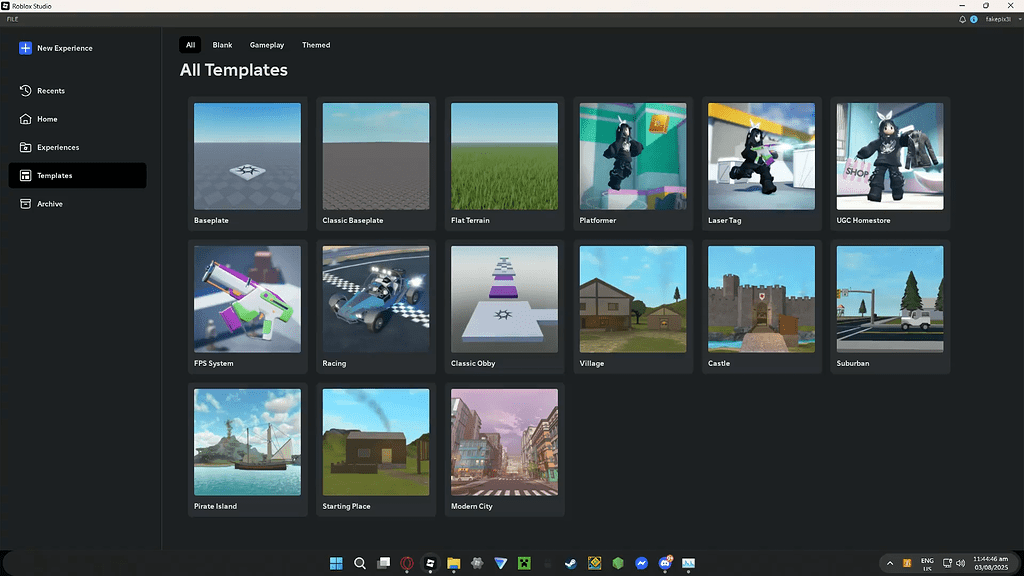Launch Opera GX from the taskbar
1024x576 pixels.
407,563
